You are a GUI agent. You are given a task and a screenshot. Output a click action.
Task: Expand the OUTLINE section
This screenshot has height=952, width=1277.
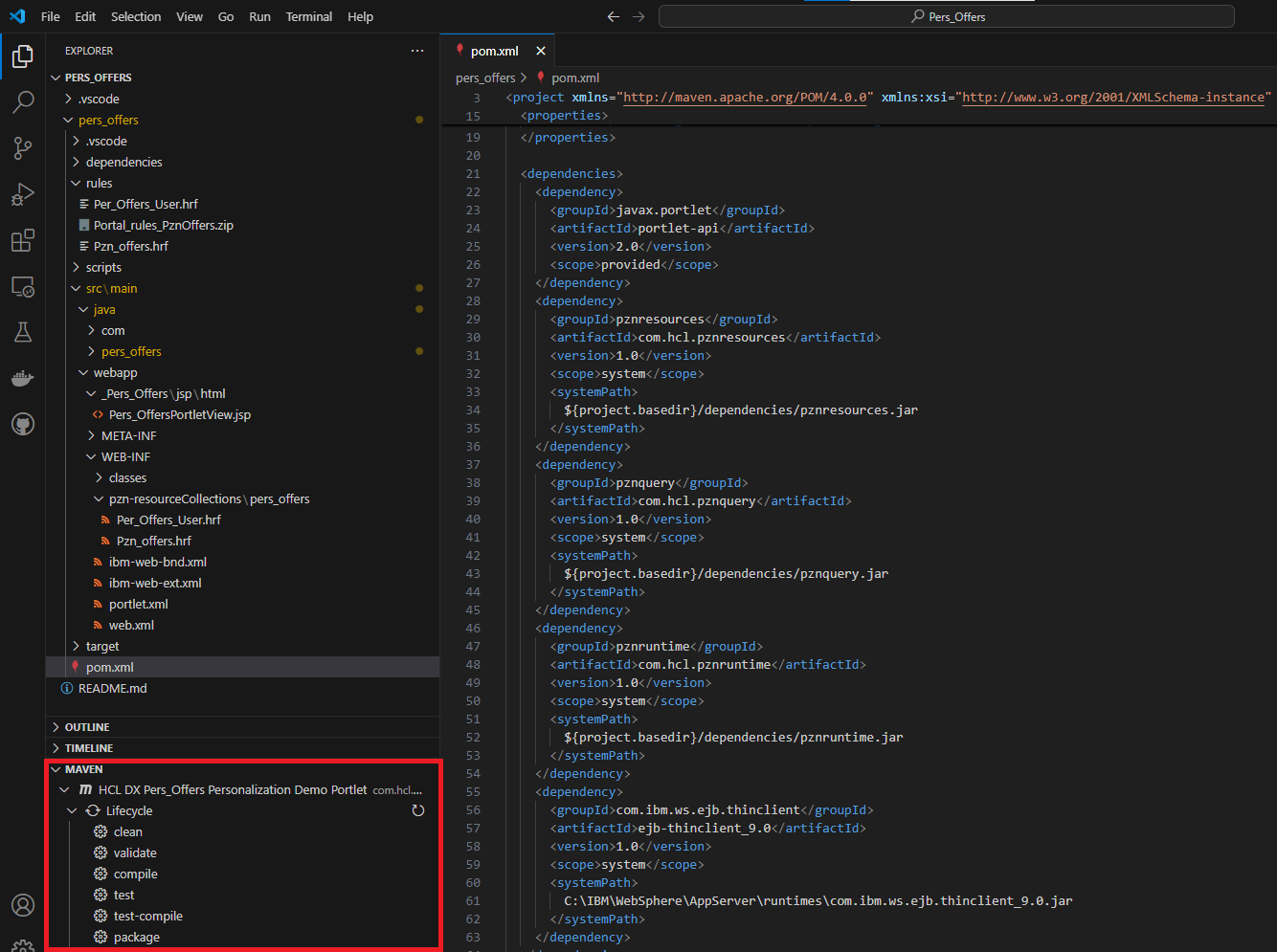[x=86, y=727]
